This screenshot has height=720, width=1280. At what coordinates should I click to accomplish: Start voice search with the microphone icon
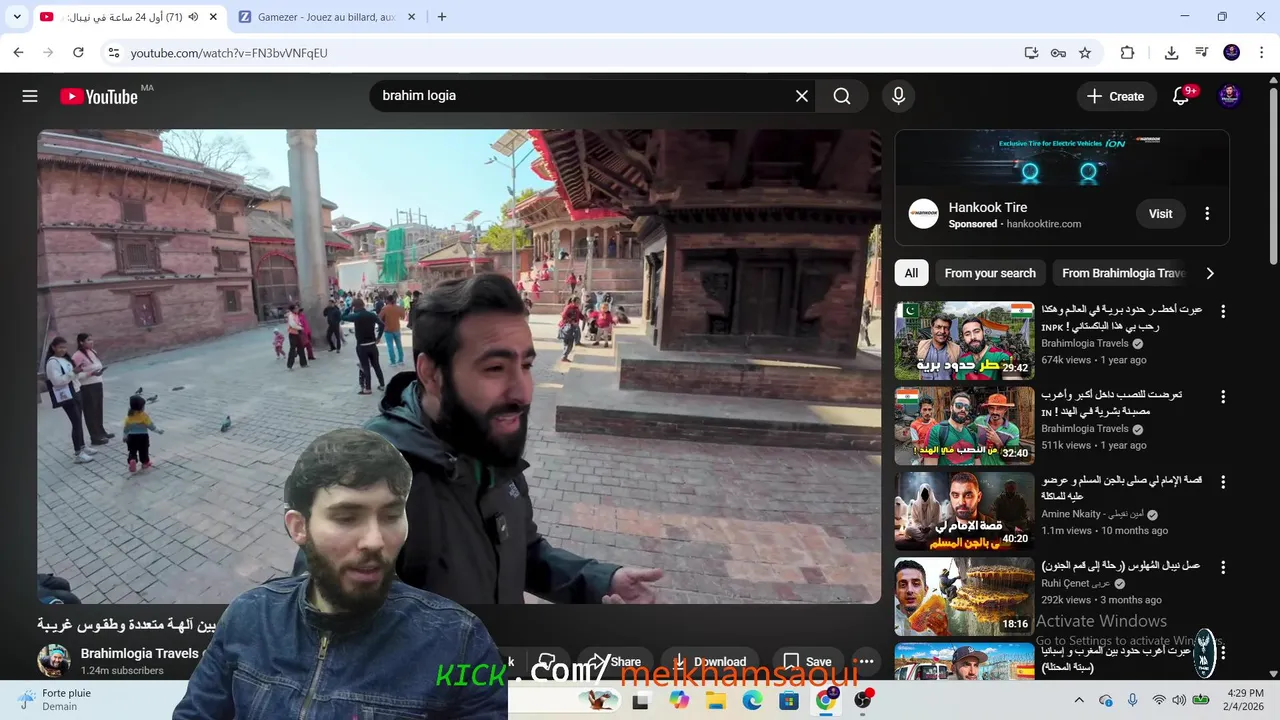(x=898, y=96)
